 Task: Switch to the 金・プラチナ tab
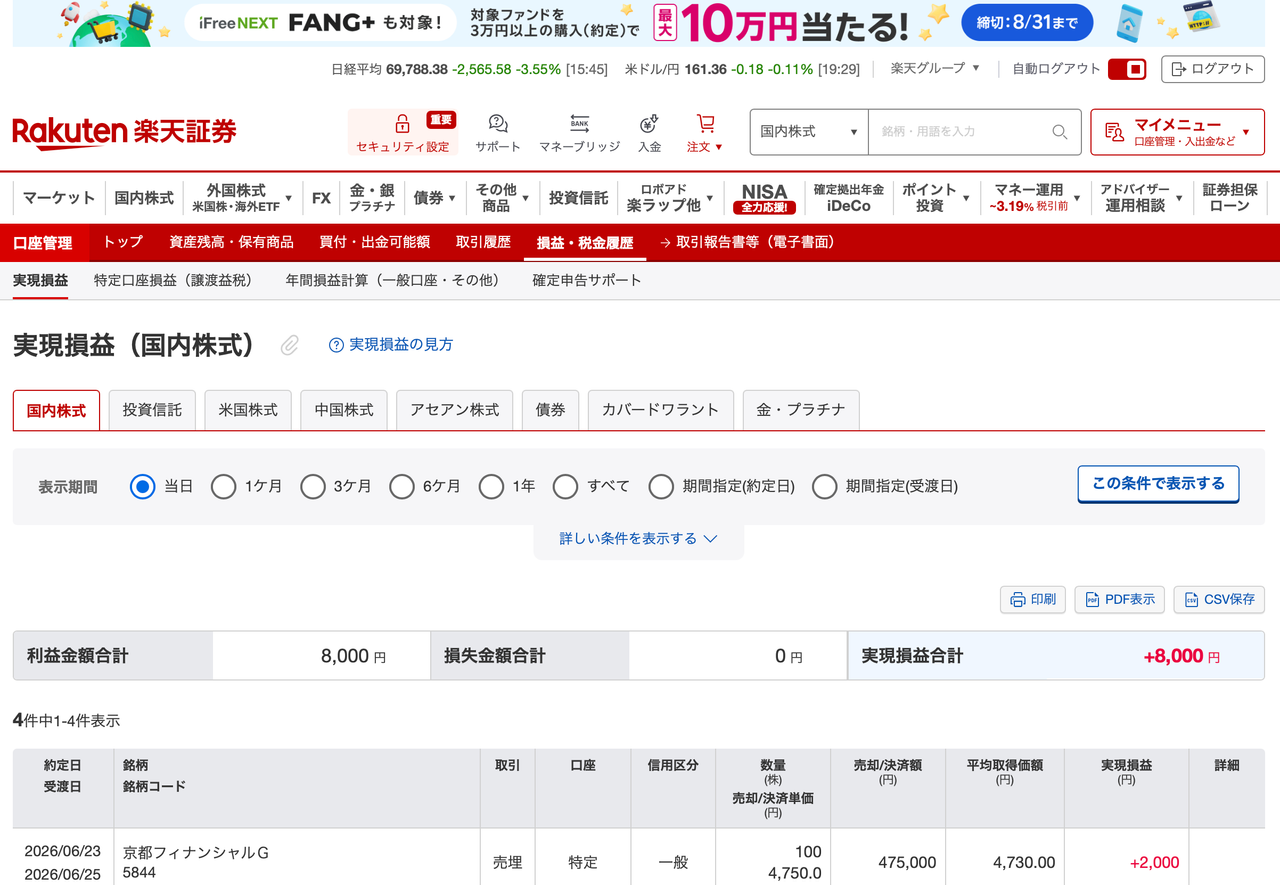(x=801, y=410)
